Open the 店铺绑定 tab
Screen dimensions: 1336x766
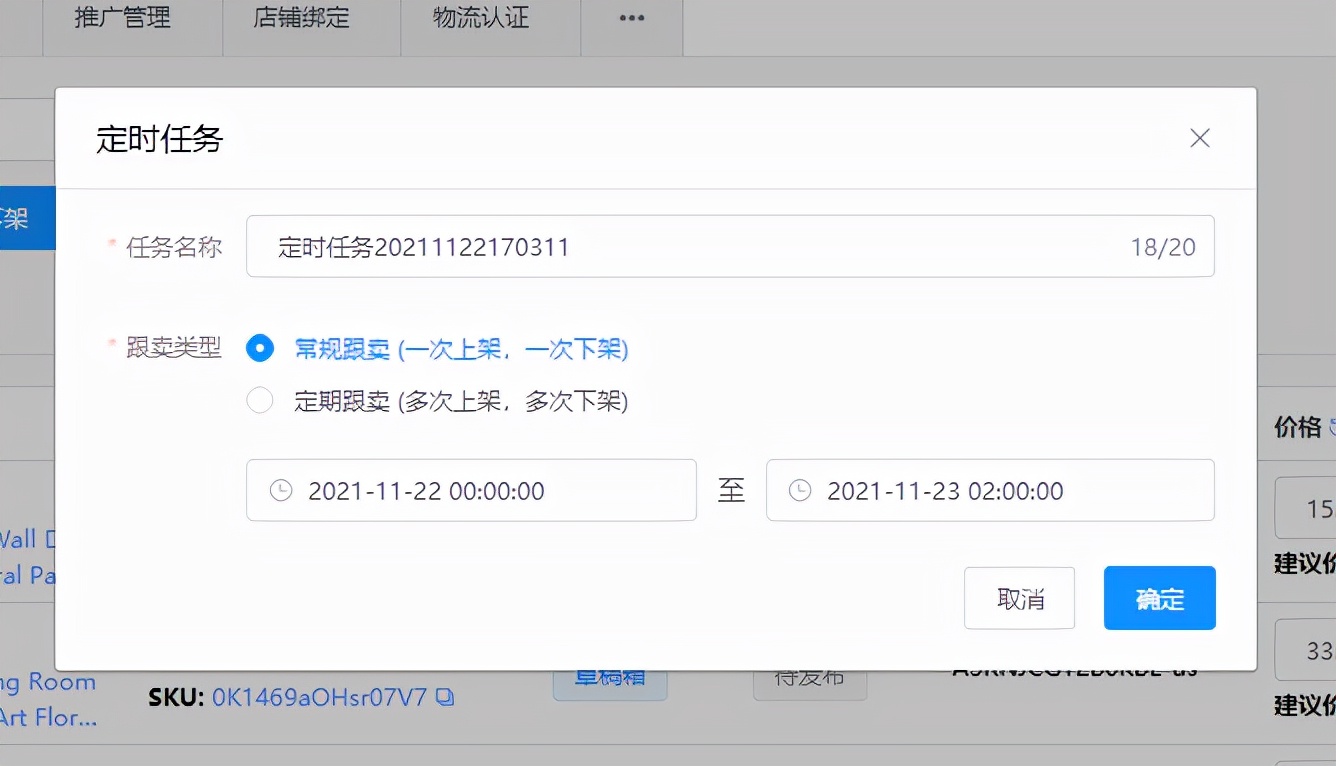(302, 18)
